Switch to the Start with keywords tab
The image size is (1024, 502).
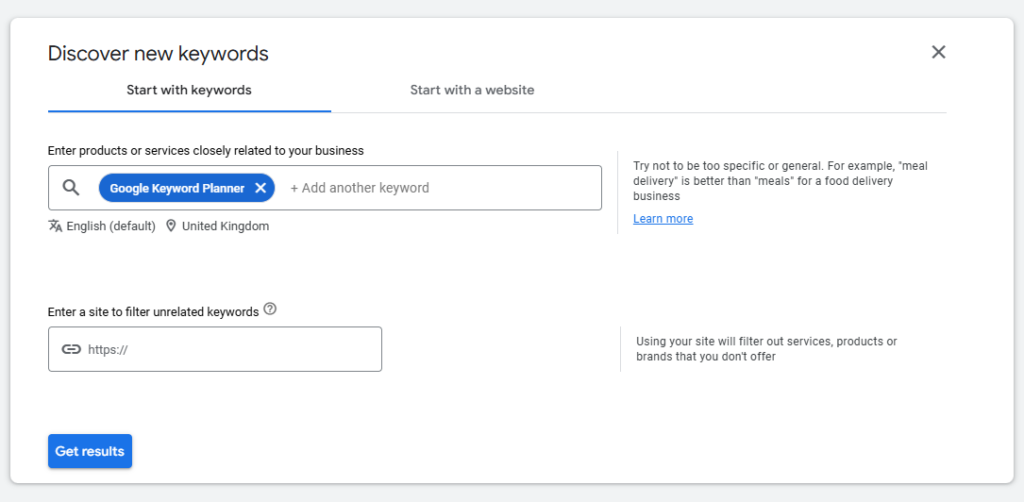pyautogui.click(x=189, y=90)
